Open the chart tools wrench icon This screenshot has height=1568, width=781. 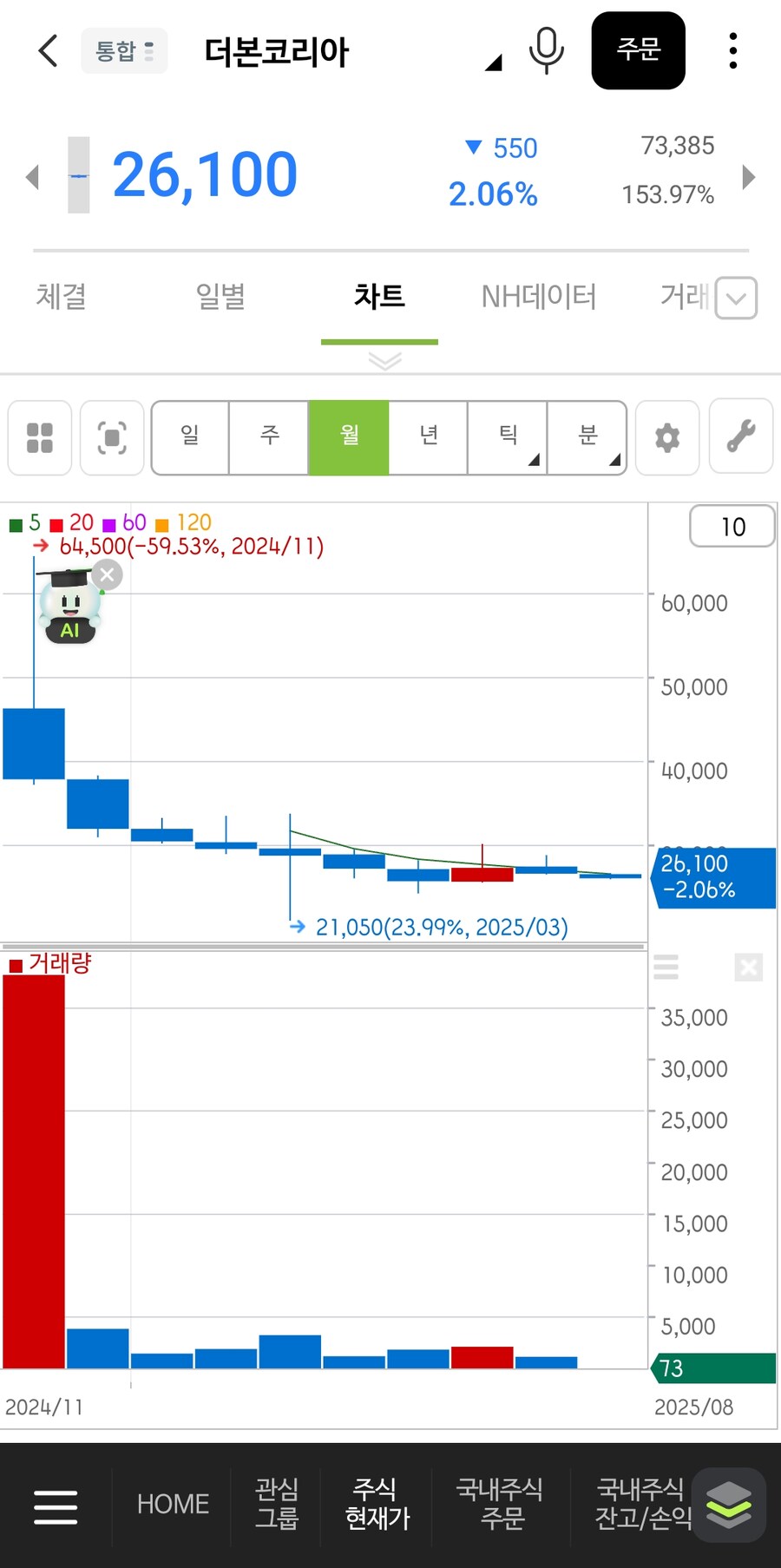741,436
